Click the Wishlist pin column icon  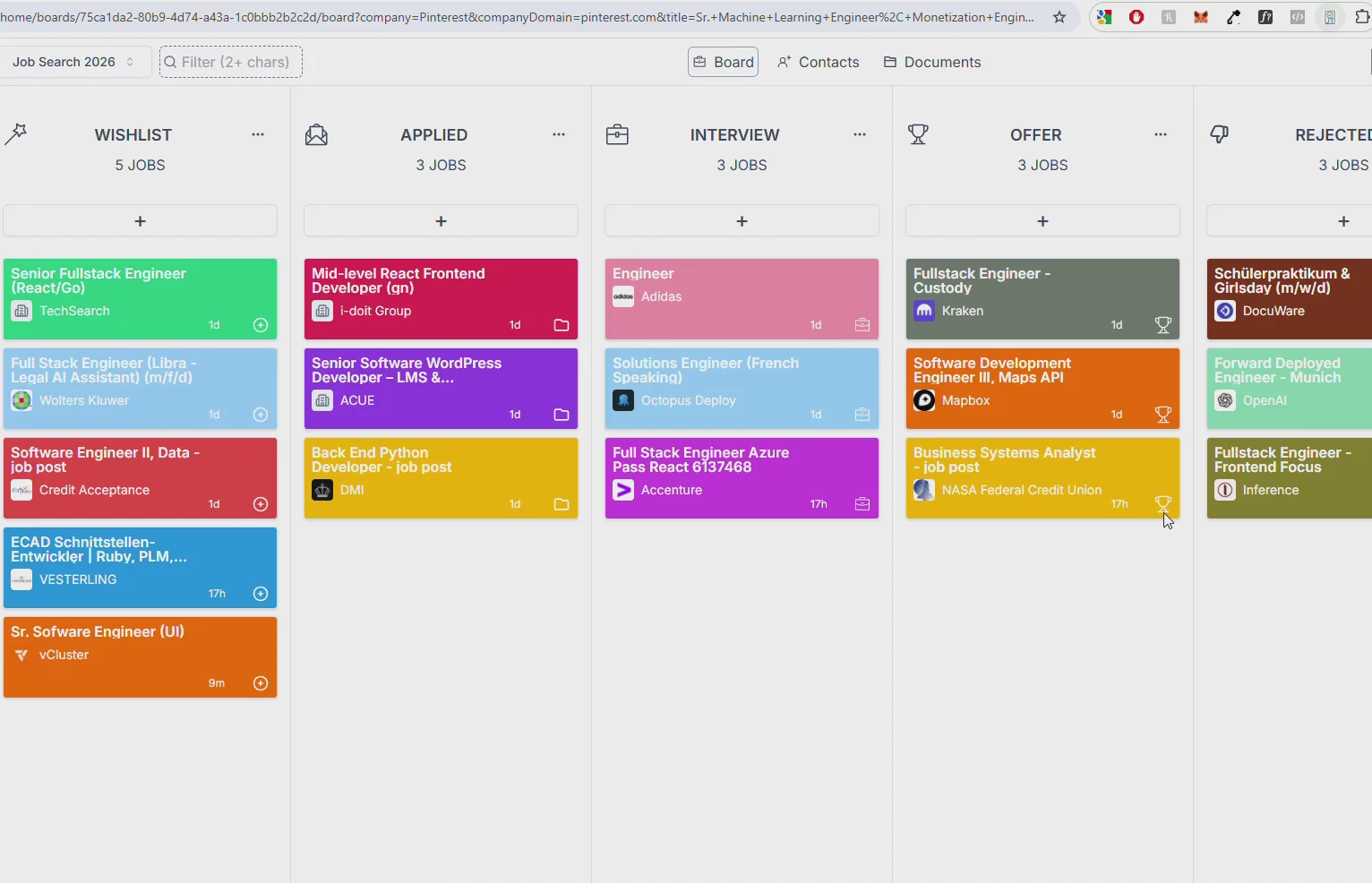coord(16,134)
